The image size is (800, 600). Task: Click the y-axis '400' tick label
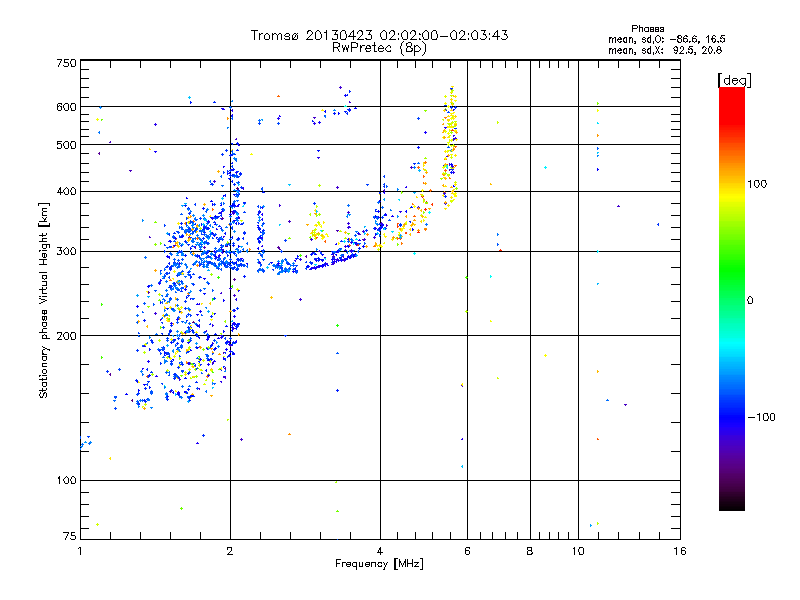[66, 191]
